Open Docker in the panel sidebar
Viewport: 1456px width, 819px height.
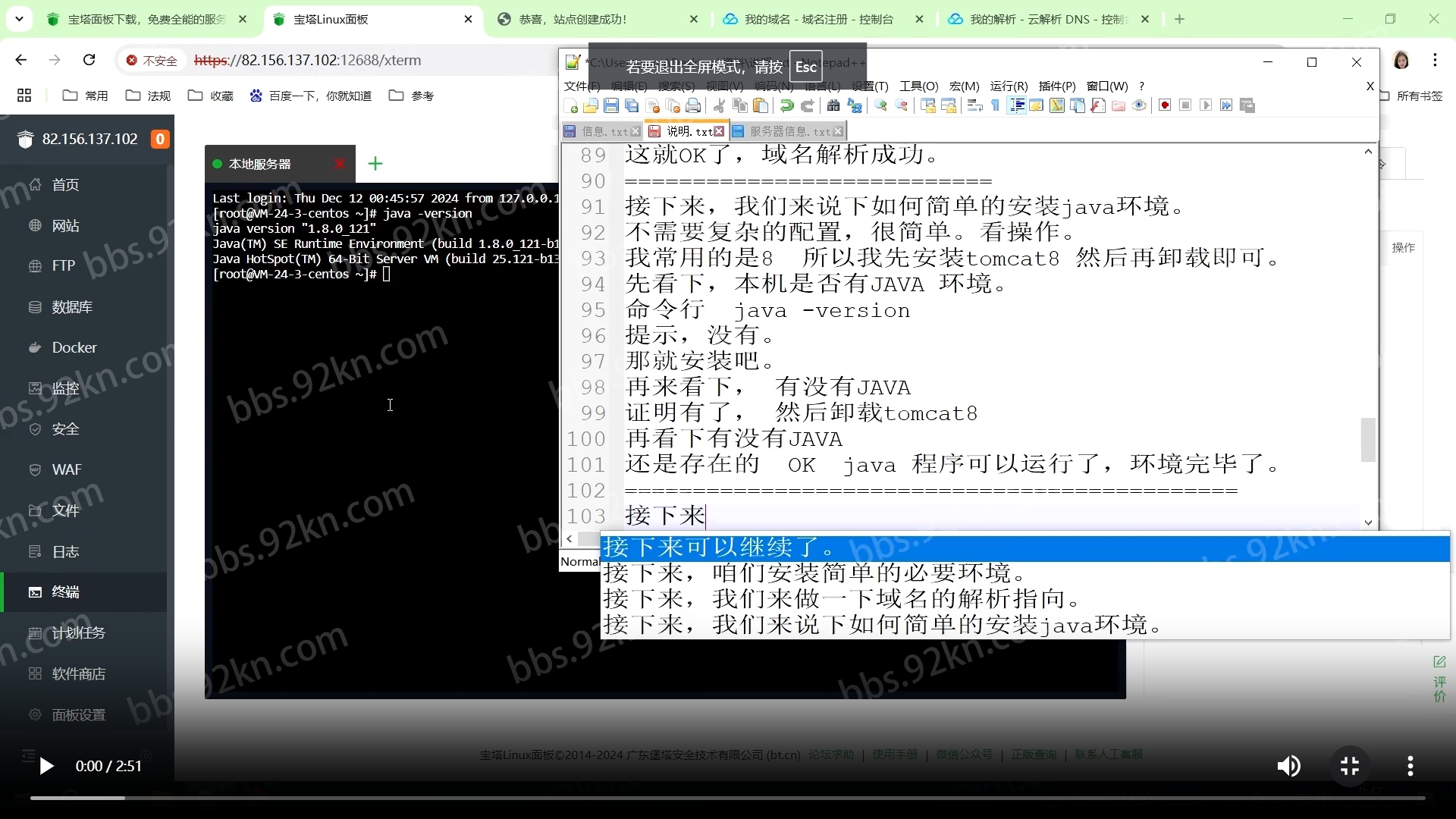pyautogui.click(x=83, y=348)
